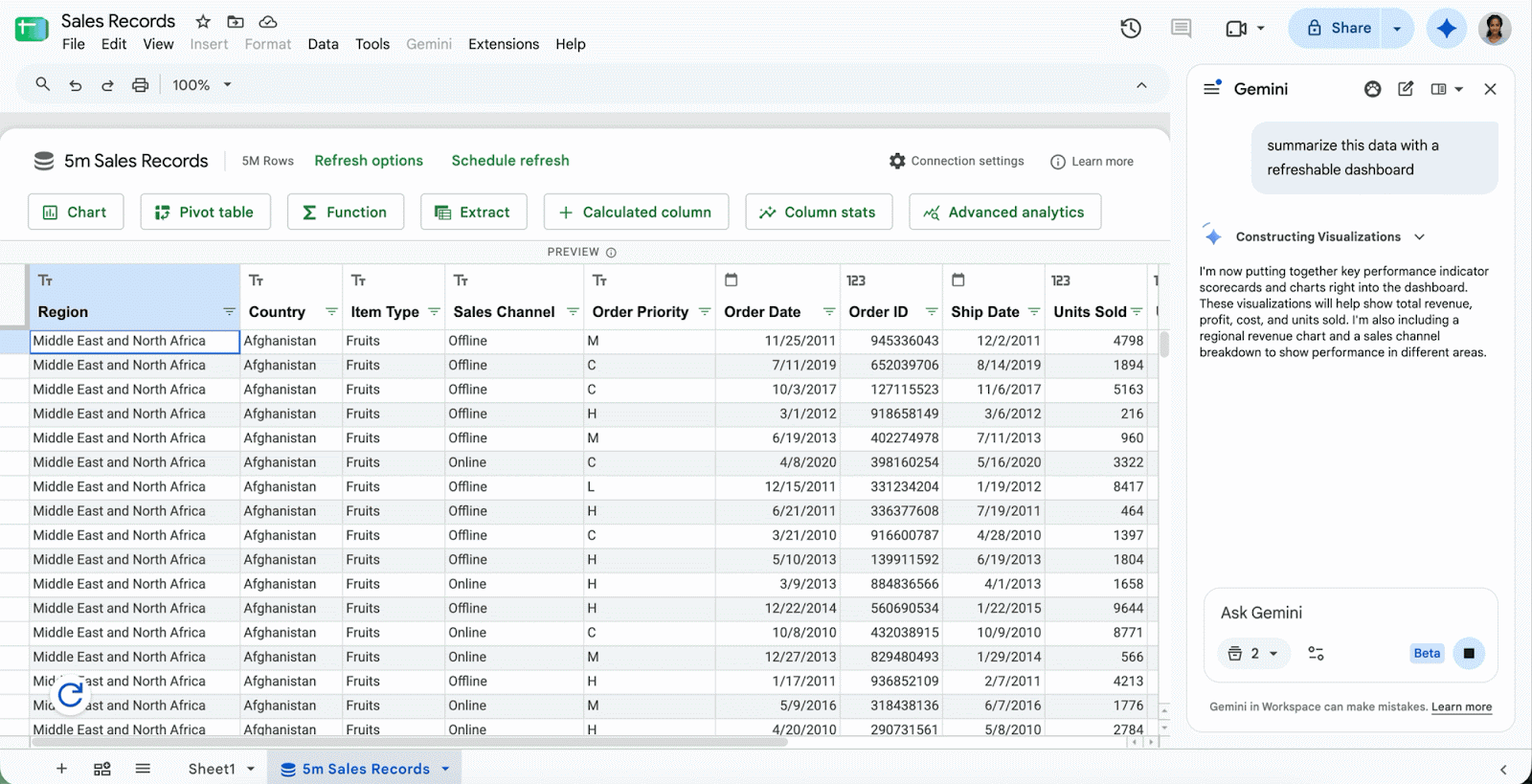The height and width of the screenshot is (784, 1532).
Task: Open Connection settings
Action: coord(957,161)
